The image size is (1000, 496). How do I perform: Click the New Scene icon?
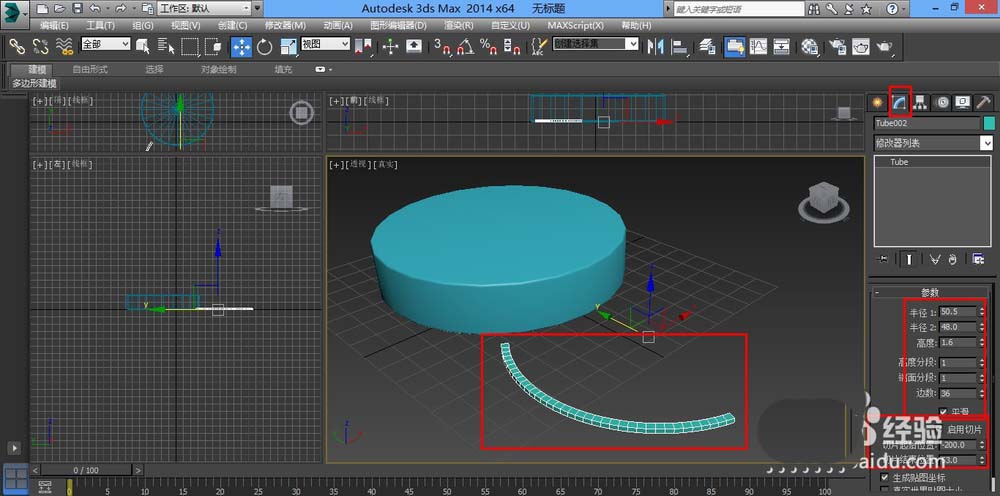coord(42,9)
